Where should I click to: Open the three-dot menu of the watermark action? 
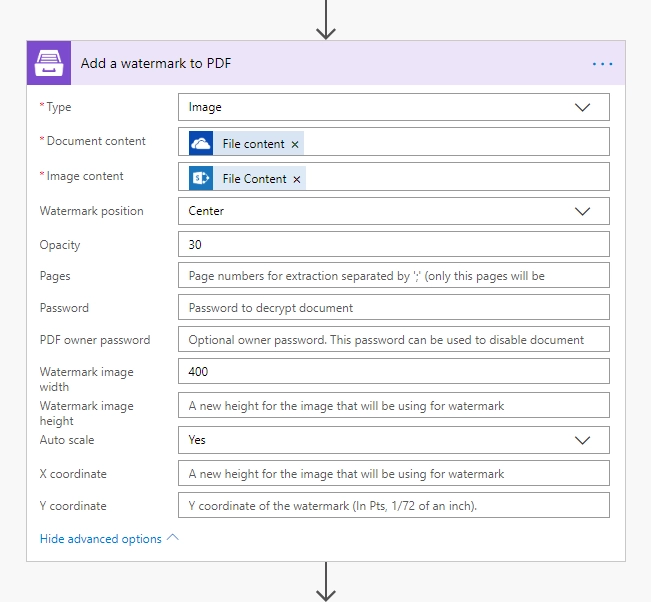602,64
